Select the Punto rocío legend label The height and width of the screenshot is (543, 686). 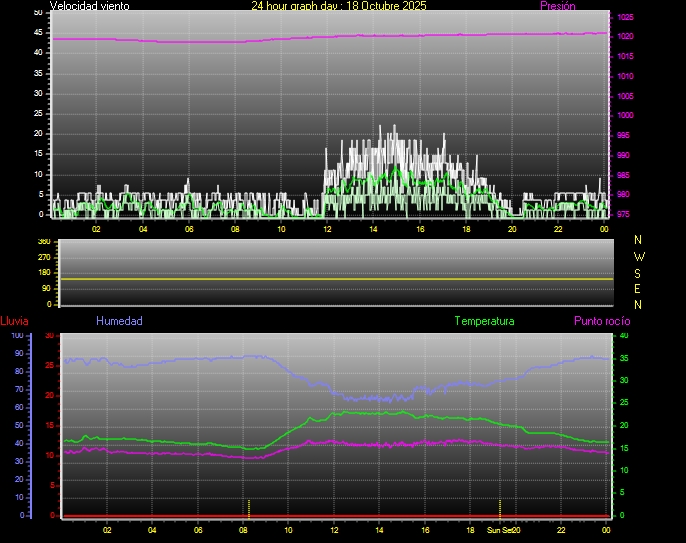(x=601, y=321)
